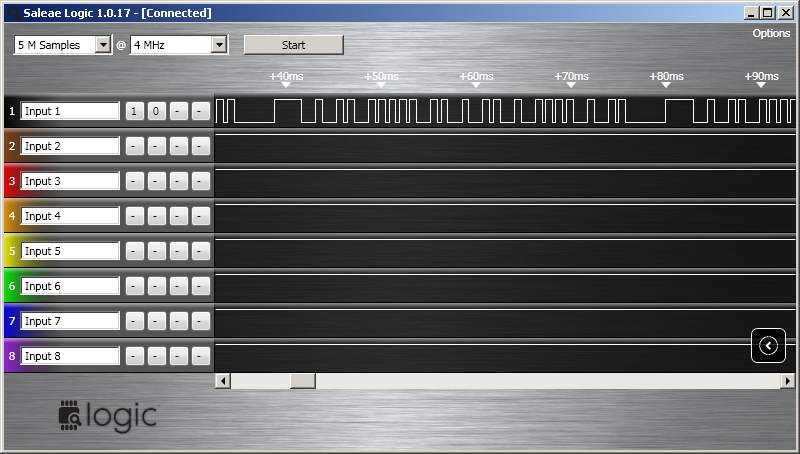Open the 4 MHz sample rate dropdown

[x=179, y=45]
